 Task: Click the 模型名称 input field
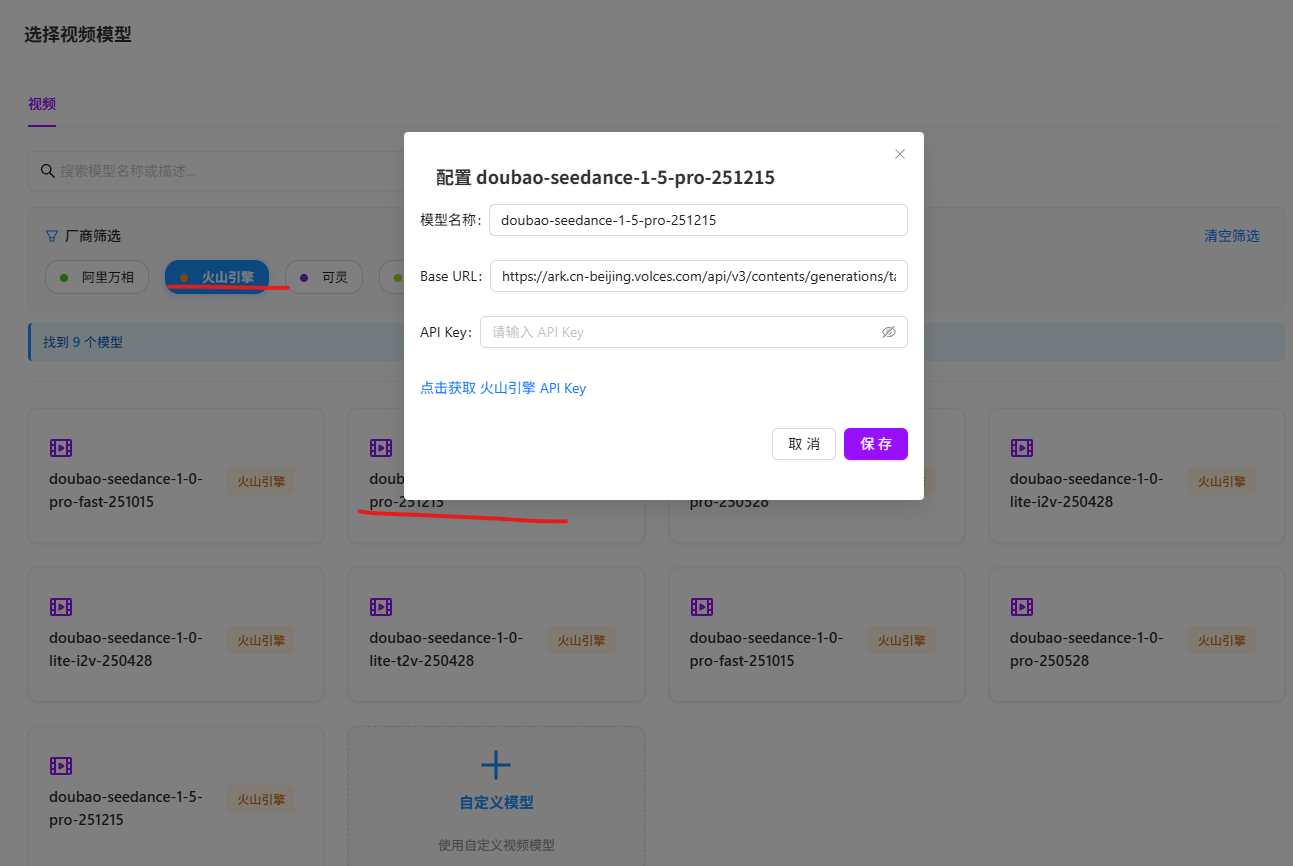point(698,220)
